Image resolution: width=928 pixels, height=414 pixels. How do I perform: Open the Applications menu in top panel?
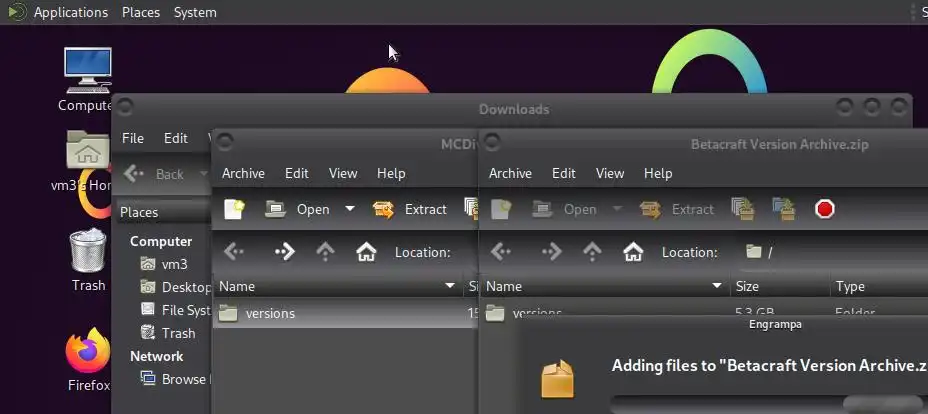70,12
